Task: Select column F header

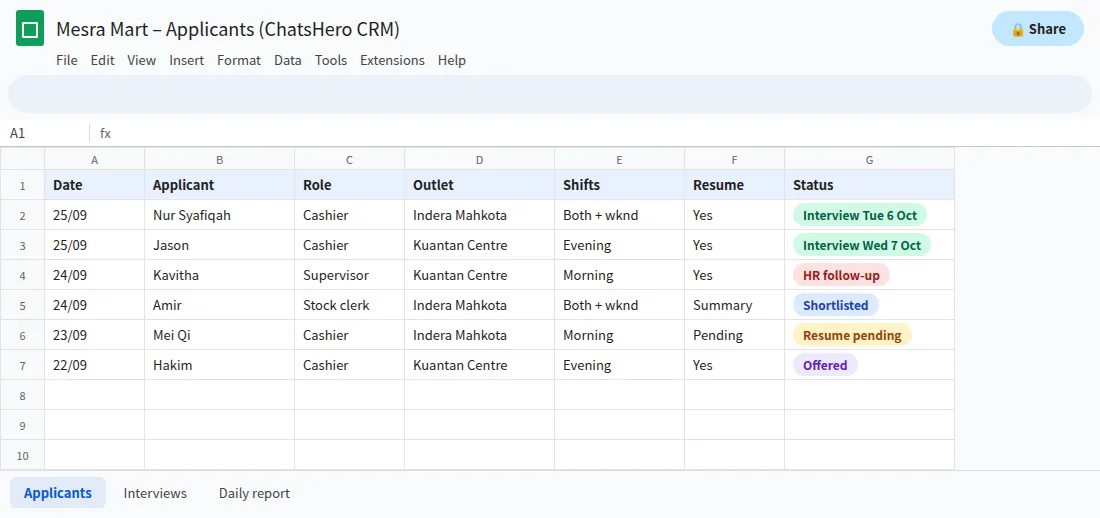Action: (x=735, y=159)
